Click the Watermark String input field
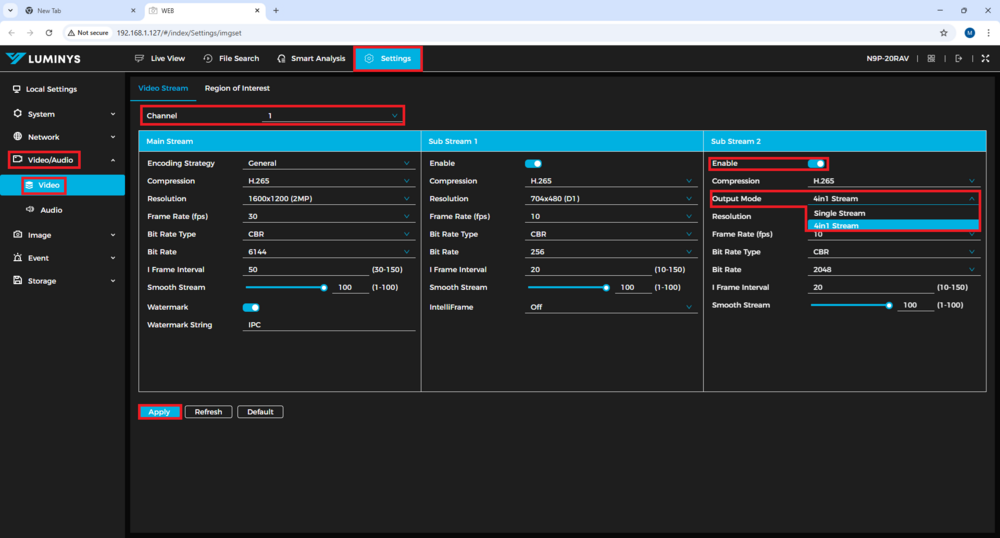The height and width of the screenshot is (538, 1000). 328,325
